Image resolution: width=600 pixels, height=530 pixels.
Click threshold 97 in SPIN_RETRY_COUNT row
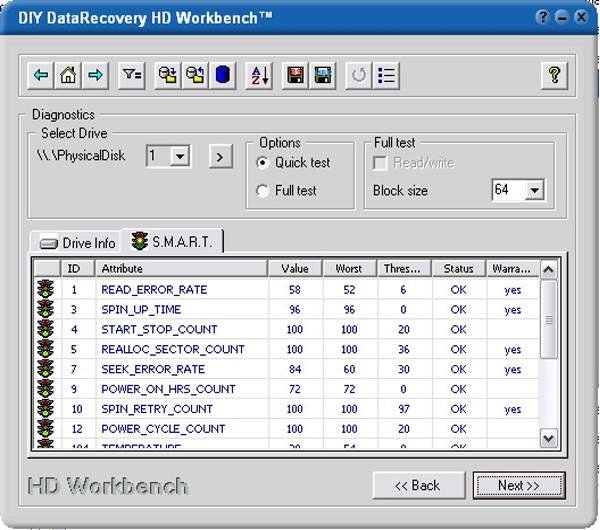(404, 409)
